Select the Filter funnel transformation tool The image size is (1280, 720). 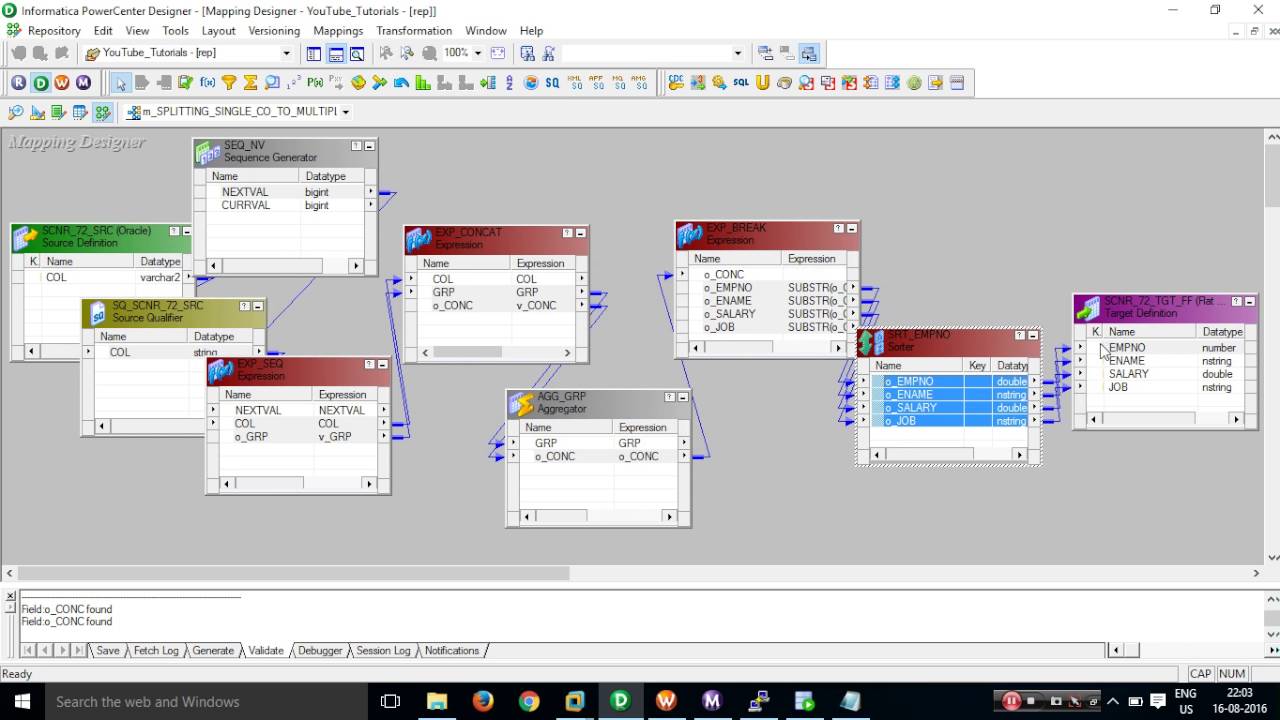coord(229,83)
